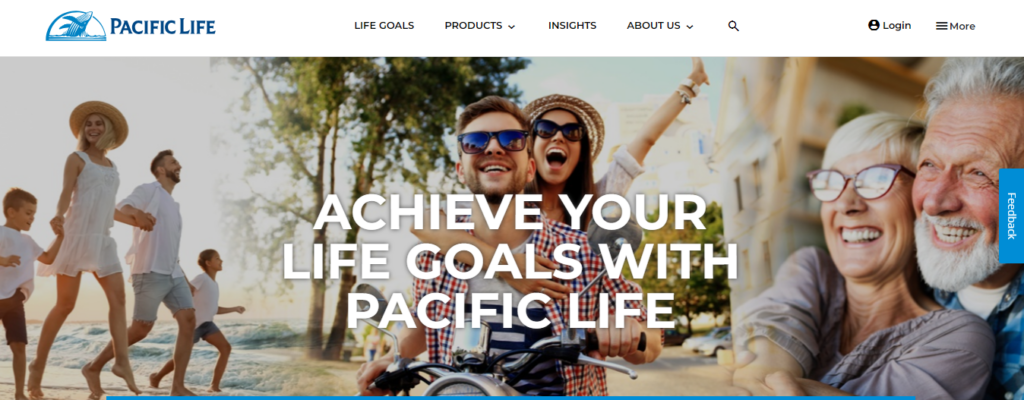1024x400 pixels.
Task: Open the hamburger menu icon beside More
Action: pos(941,26)
